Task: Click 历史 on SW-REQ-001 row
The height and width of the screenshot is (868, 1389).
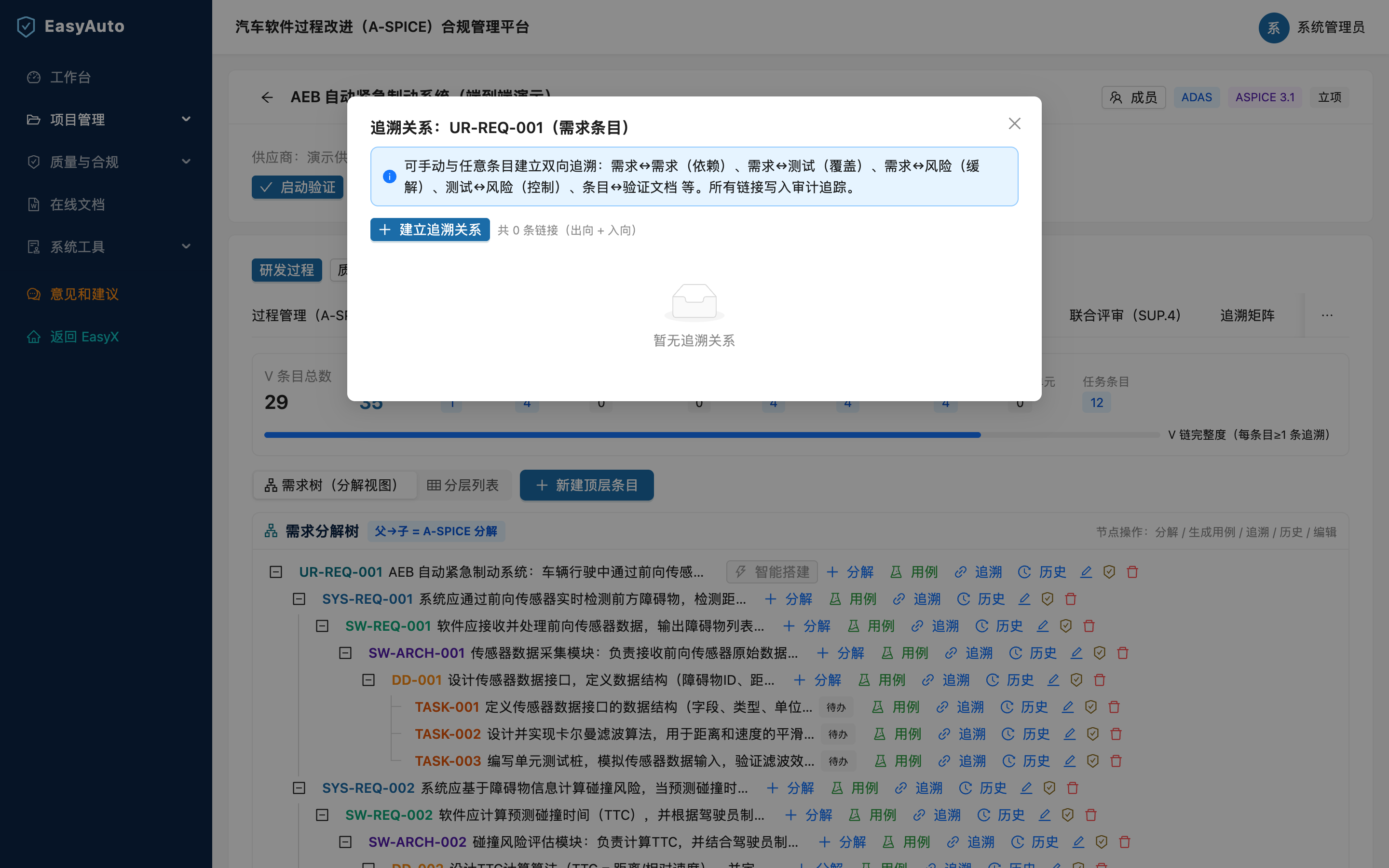Action: pos(999,626)
